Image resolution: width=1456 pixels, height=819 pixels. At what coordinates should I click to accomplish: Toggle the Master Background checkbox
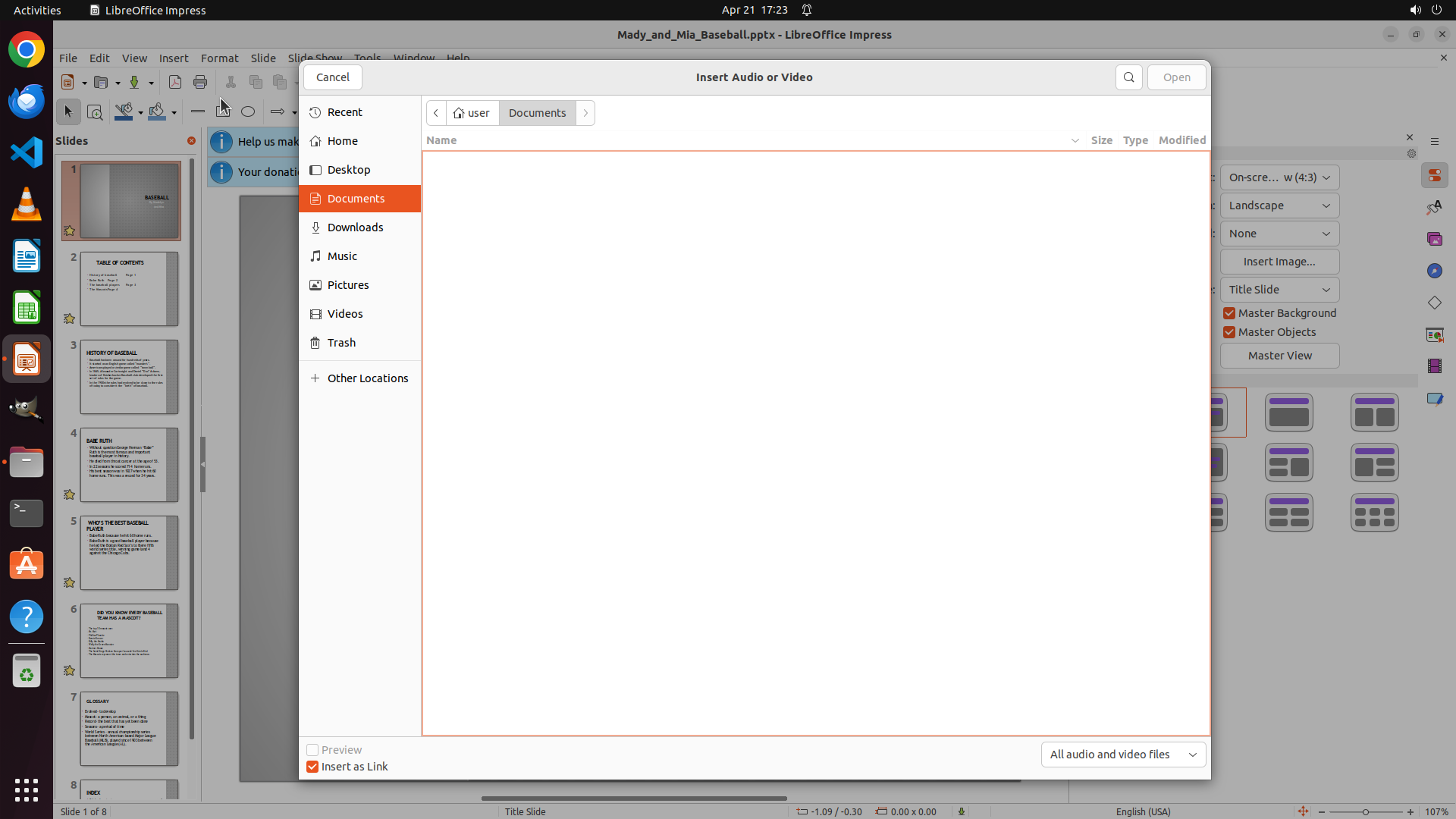(x=1229, y=313)
